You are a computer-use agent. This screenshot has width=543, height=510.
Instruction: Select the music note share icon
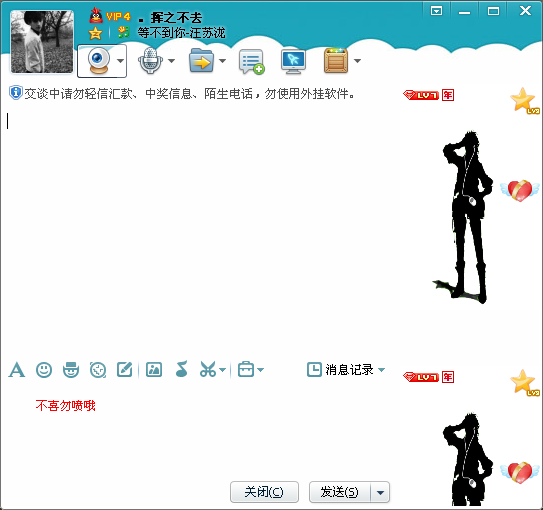(181, 369)
